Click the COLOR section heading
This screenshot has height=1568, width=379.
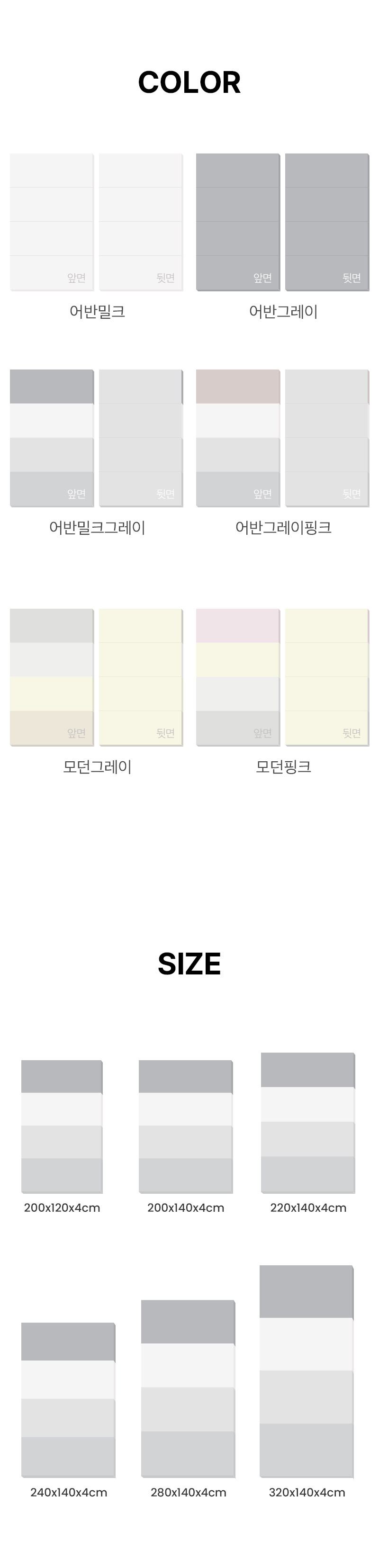tap(189, 83)
